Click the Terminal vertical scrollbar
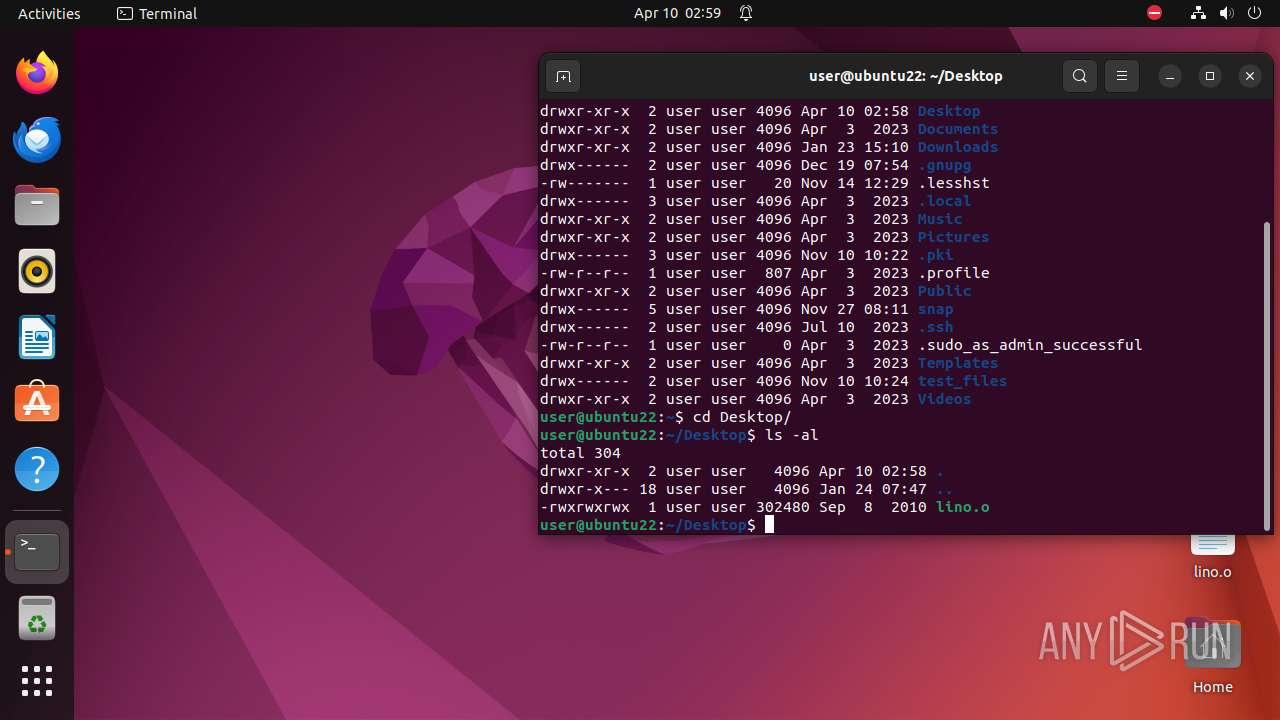This screenshot has height=720, width=1280. coord(1267,375)
